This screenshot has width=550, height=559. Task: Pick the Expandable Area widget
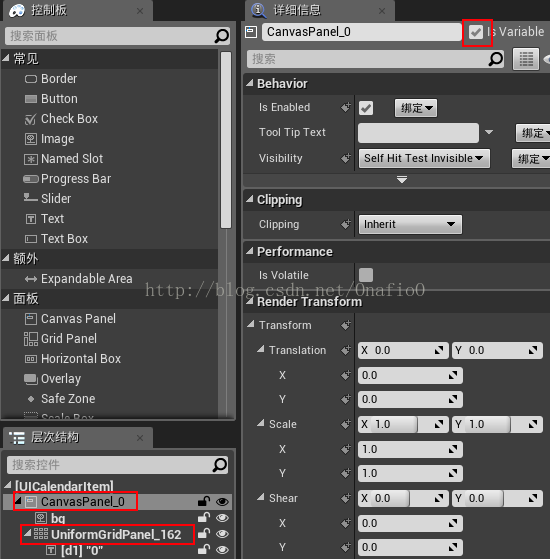(78, 278)
